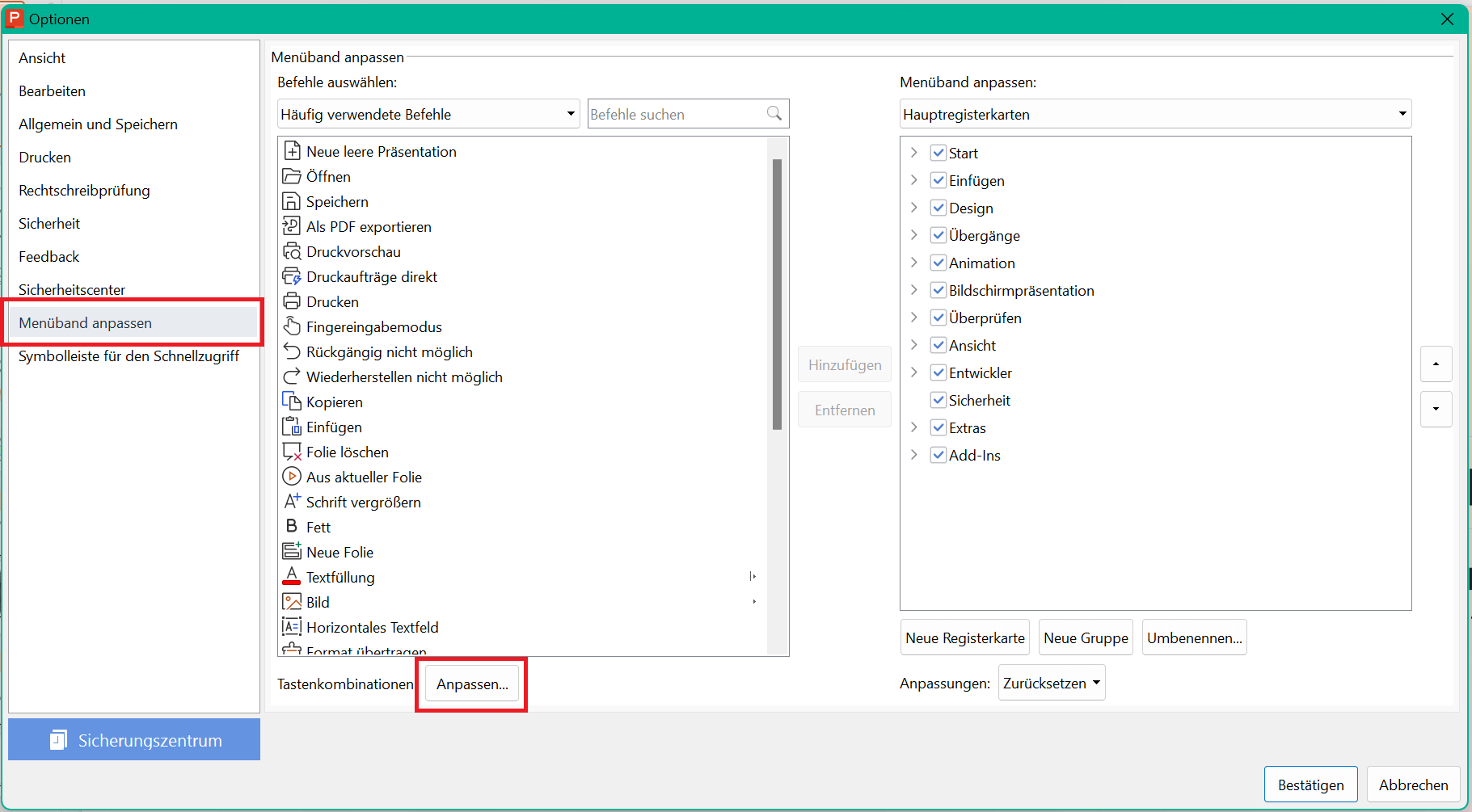Click the Fingereingabemodus hand icon

point(292,327)
